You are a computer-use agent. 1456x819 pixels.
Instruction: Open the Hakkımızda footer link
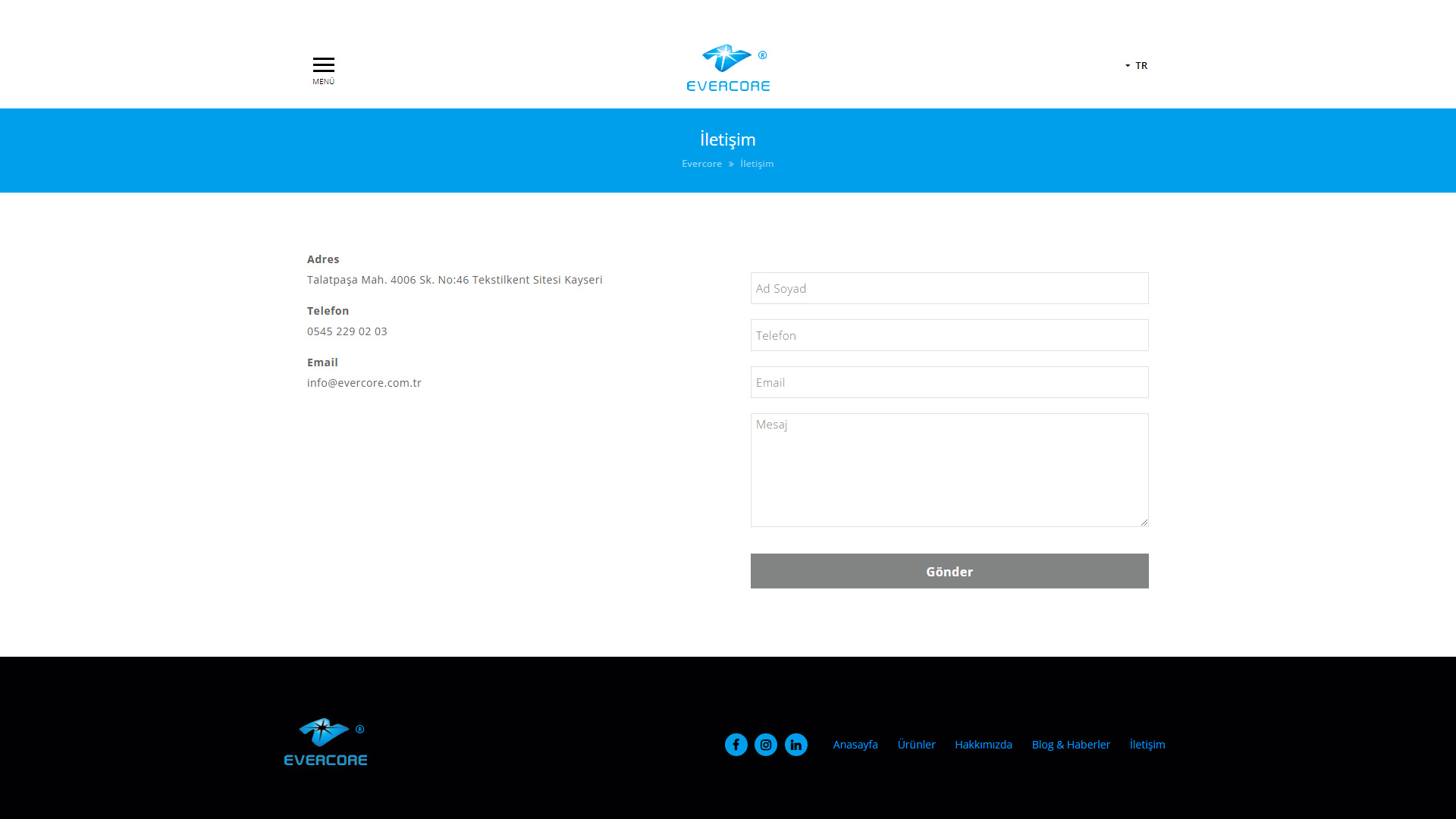(983, 745)
